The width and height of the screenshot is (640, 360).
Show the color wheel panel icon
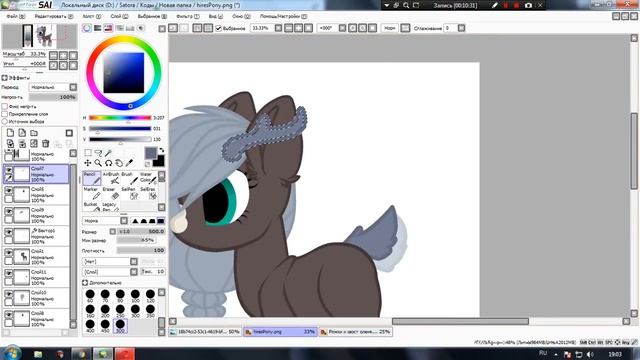(x=87, y=28)
